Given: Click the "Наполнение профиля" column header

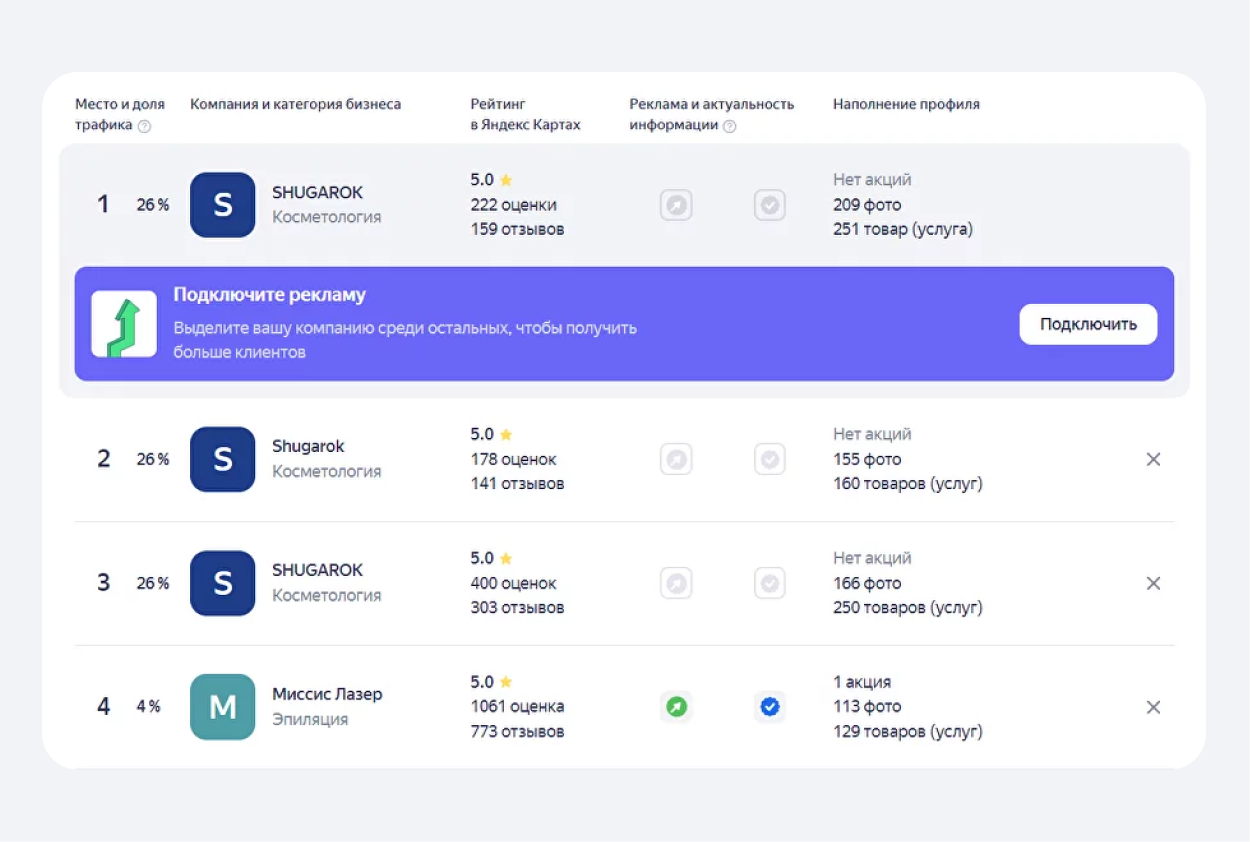Looking at the screenshot, I should [906, 104].
